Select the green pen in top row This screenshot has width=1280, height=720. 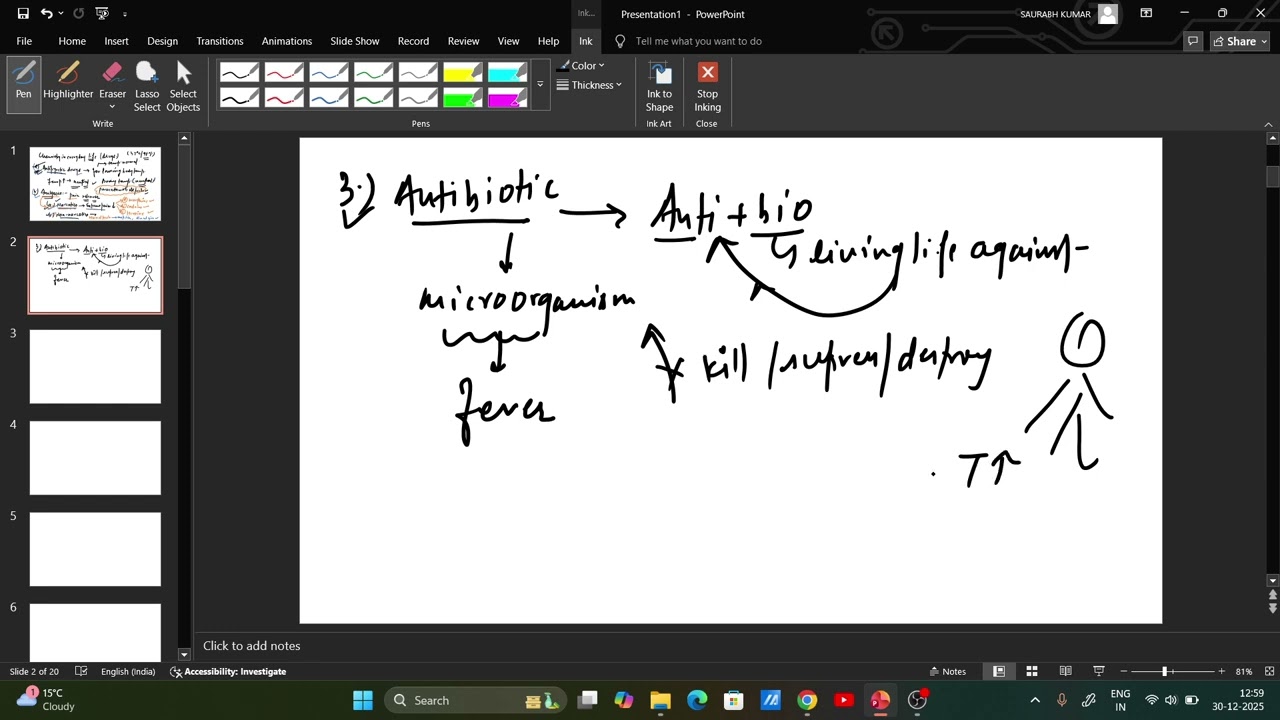coord(373,72)
